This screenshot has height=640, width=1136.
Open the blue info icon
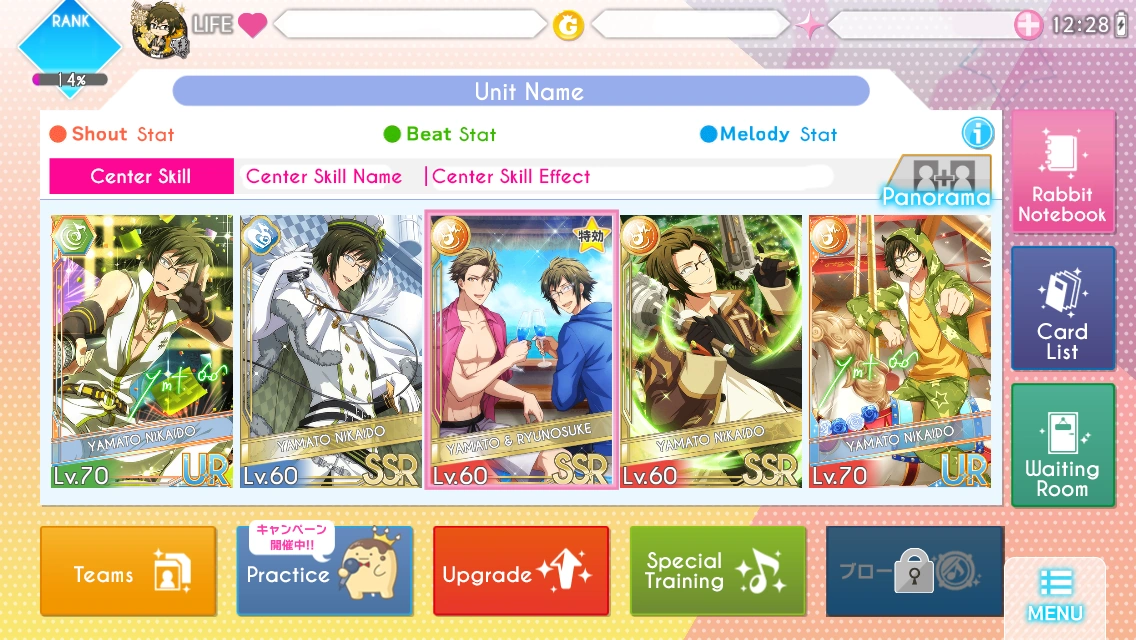977,134
